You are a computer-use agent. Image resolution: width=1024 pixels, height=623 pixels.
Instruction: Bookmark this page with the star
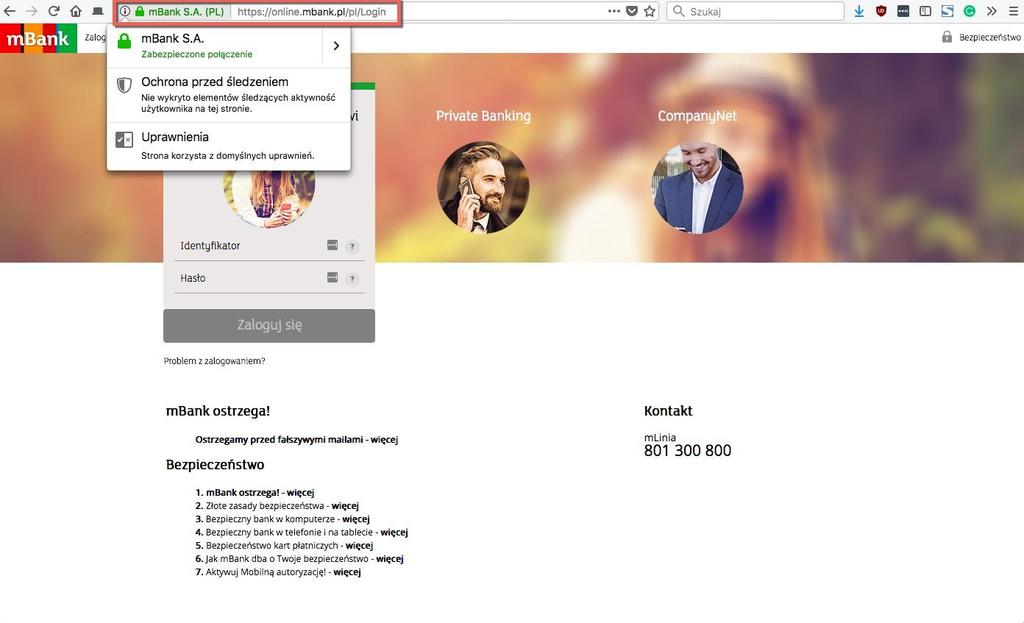pyautogui.click(x=650, y=11)
